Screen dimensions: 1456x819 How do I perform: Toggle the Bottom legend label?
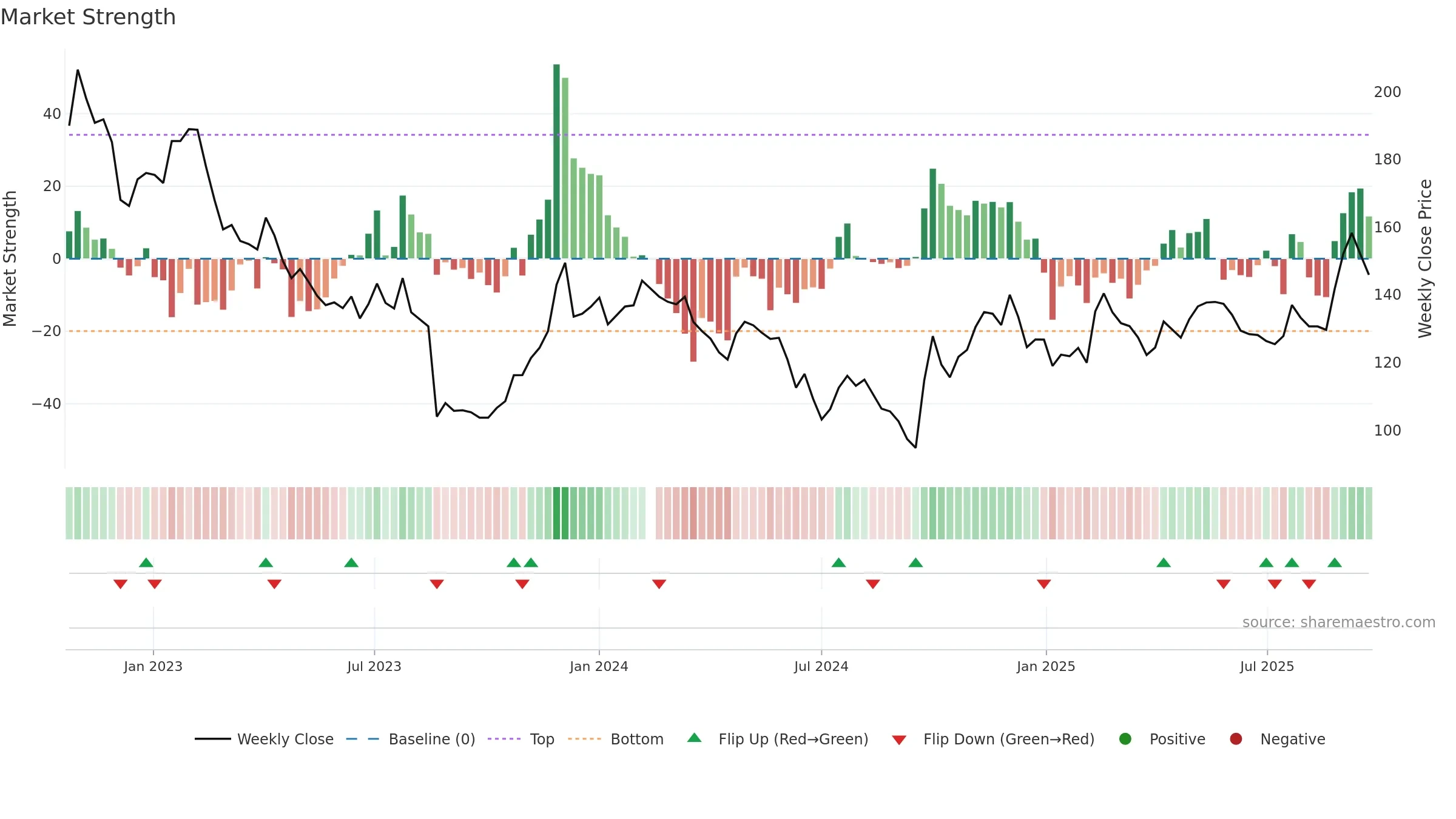[637, 739]
